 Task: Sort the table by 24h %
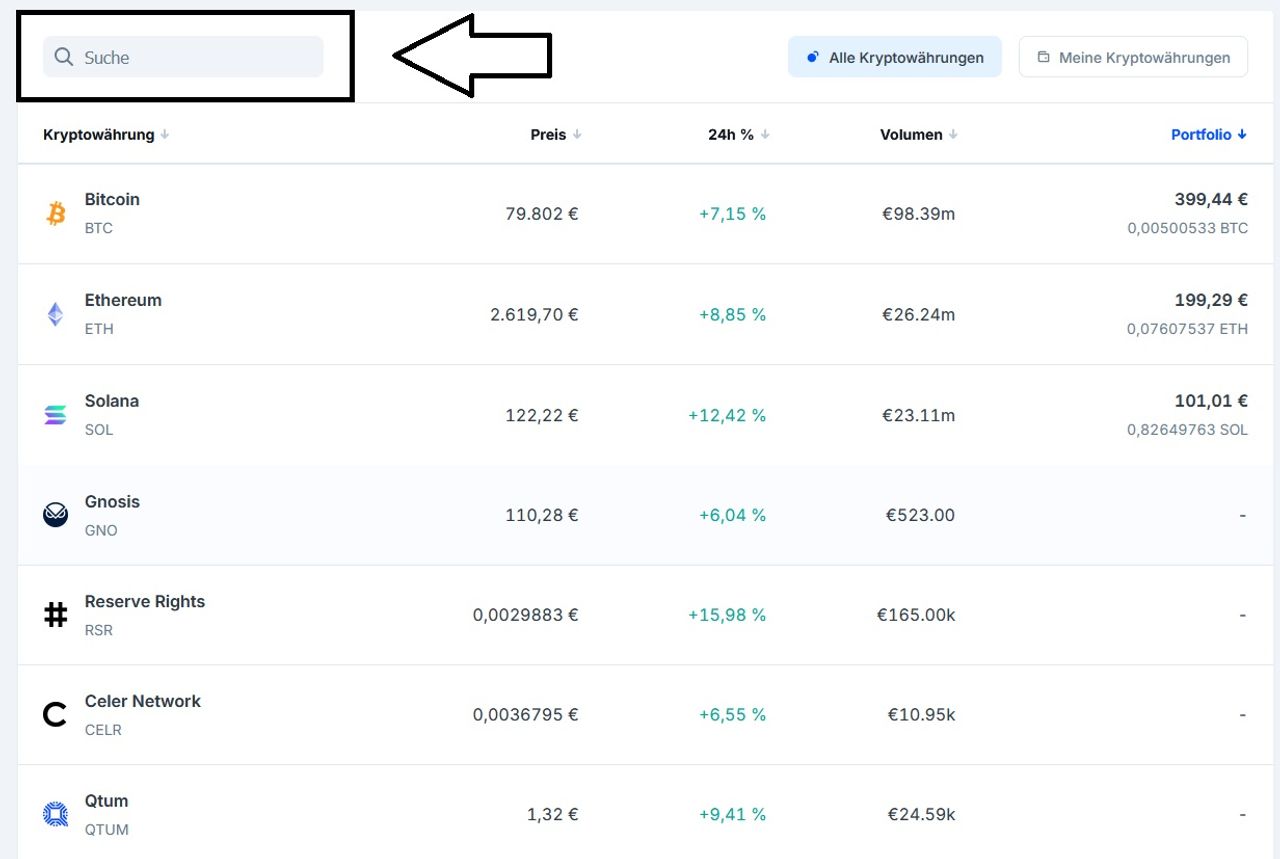click(x=731, y=135)
